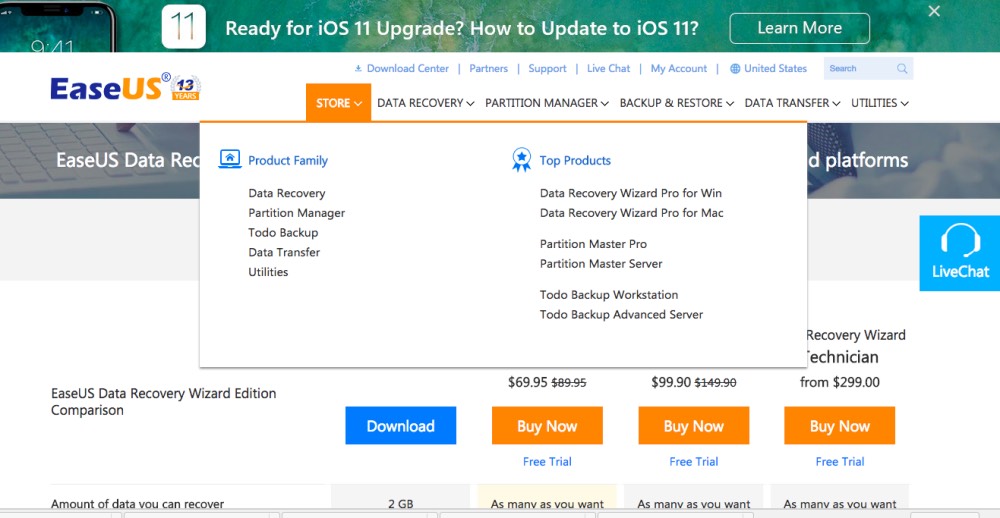Click Buy Now for the $69.95 edition
The image size is (1000, 518).
[547, 426]
